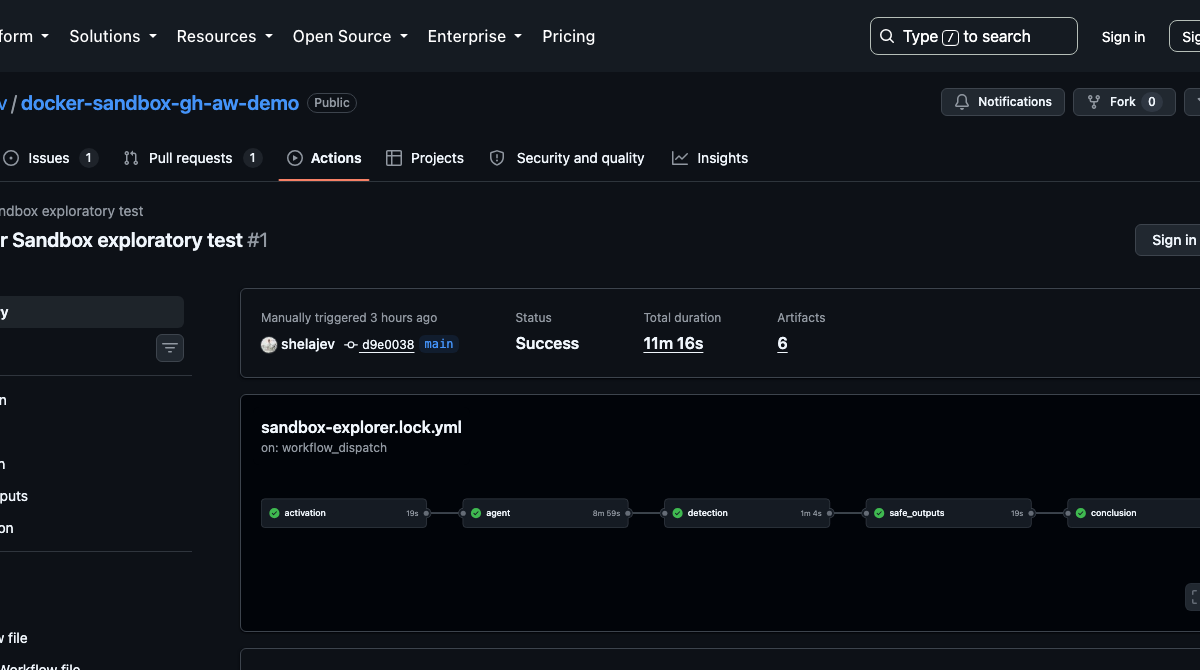Open the Open Source dropdown
Viewport: 1200px width, 670px height.
pos(350,36)
